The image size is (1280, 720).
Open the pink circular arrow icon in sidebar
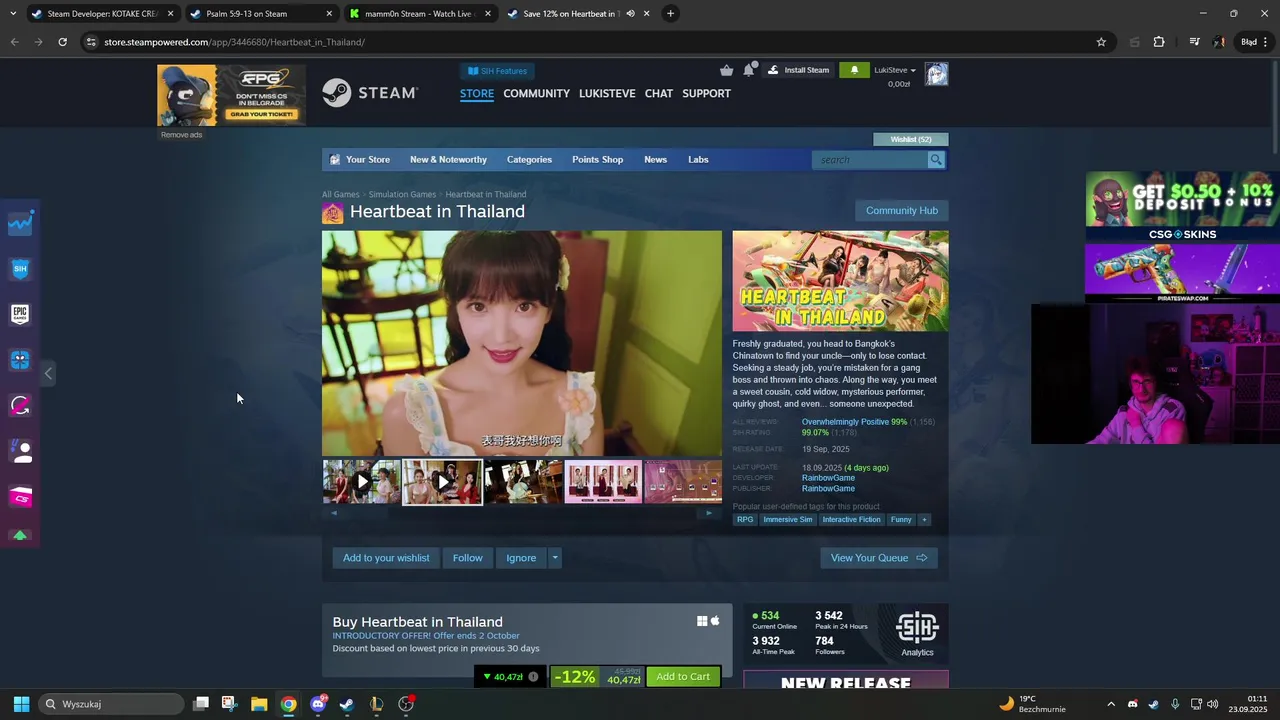20,405
